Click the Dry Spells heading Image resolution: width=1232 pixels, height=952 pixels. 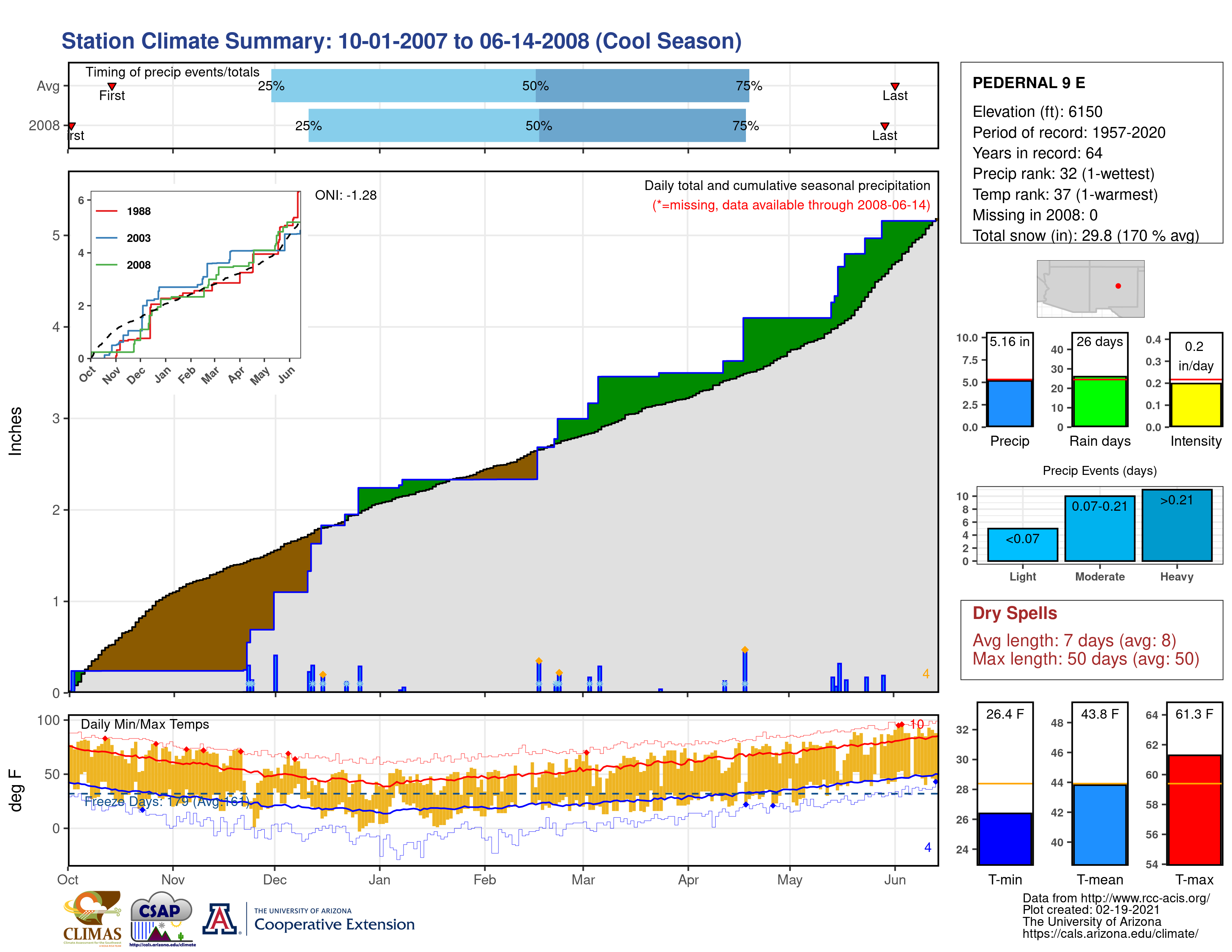(1015, 613)
